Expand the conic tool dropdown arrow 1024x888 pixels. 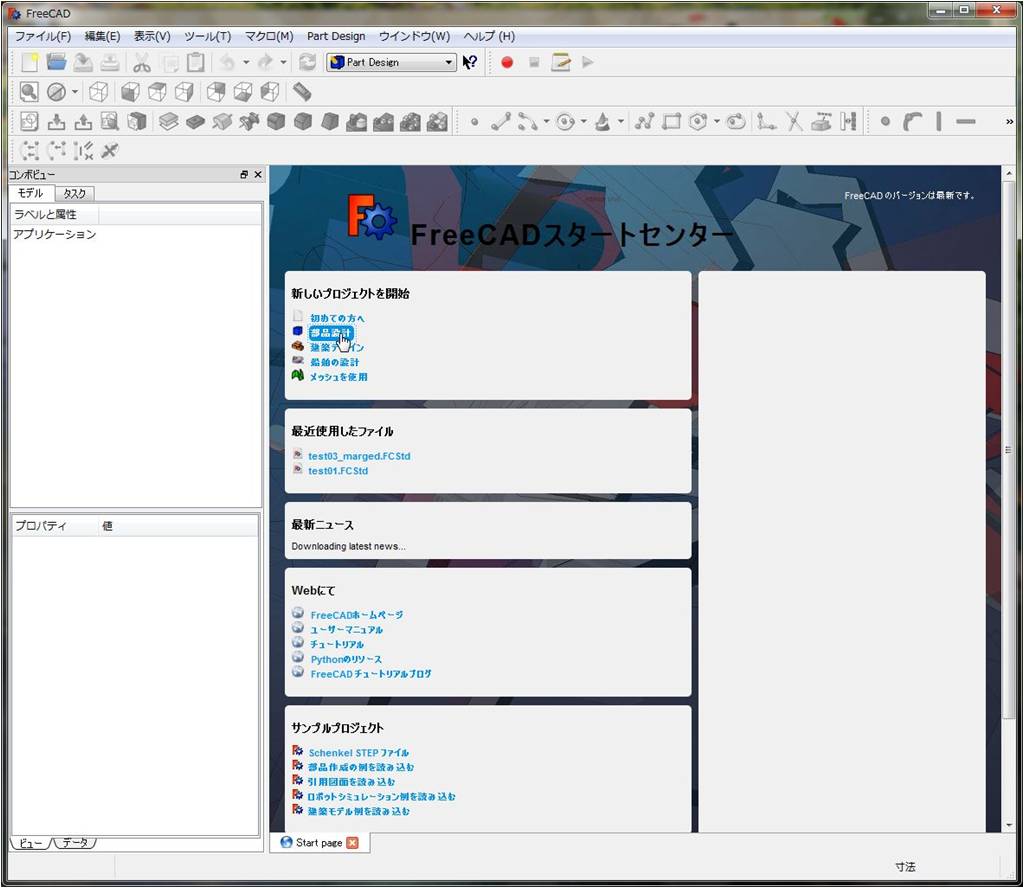(x=620, y=122)
